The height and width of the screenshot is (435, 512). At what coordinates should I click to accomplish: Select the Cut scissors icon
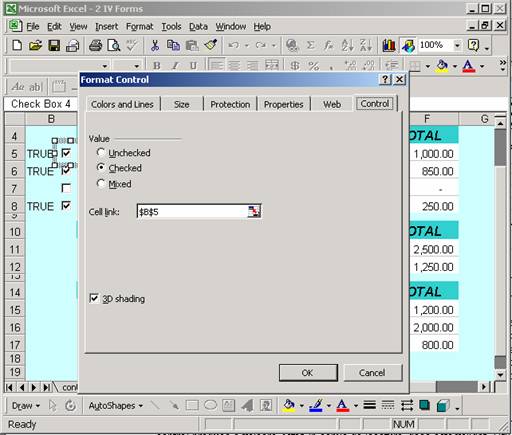(x=155, y=45)
